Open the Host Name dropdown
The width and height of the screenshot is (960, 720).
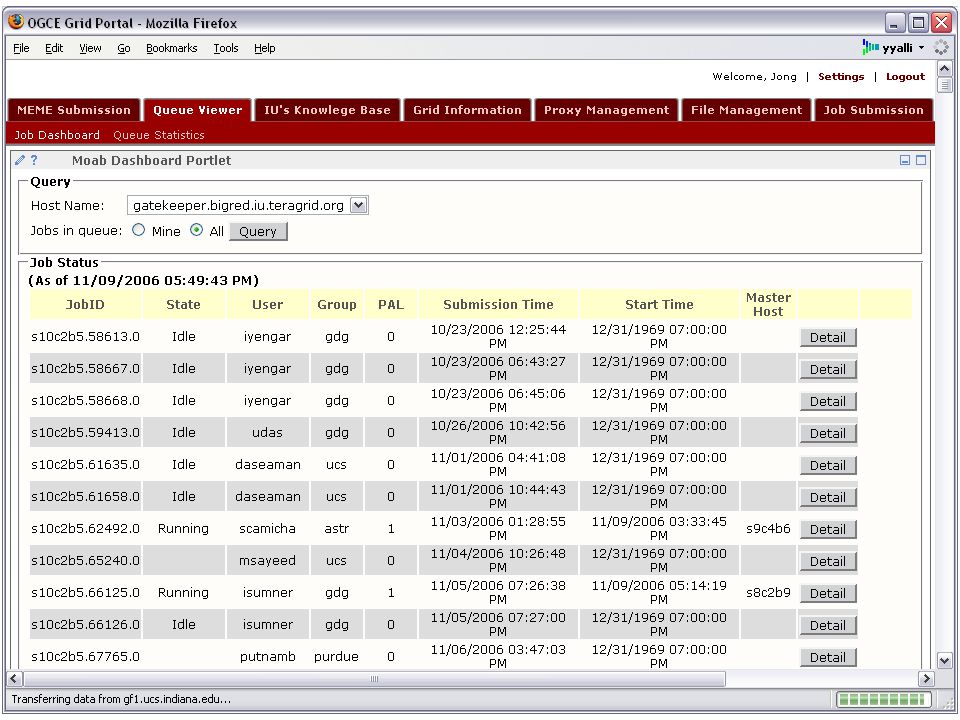pos(359,205)
